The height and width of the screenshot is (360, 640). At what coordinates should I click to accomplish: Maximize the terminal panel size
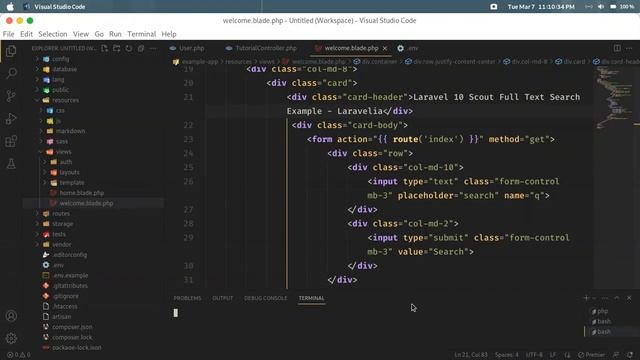click(617, 298)
